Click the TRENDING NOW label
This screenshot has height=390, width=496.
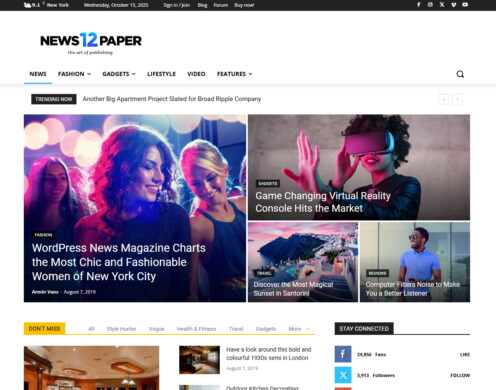[x=54, y=99]
